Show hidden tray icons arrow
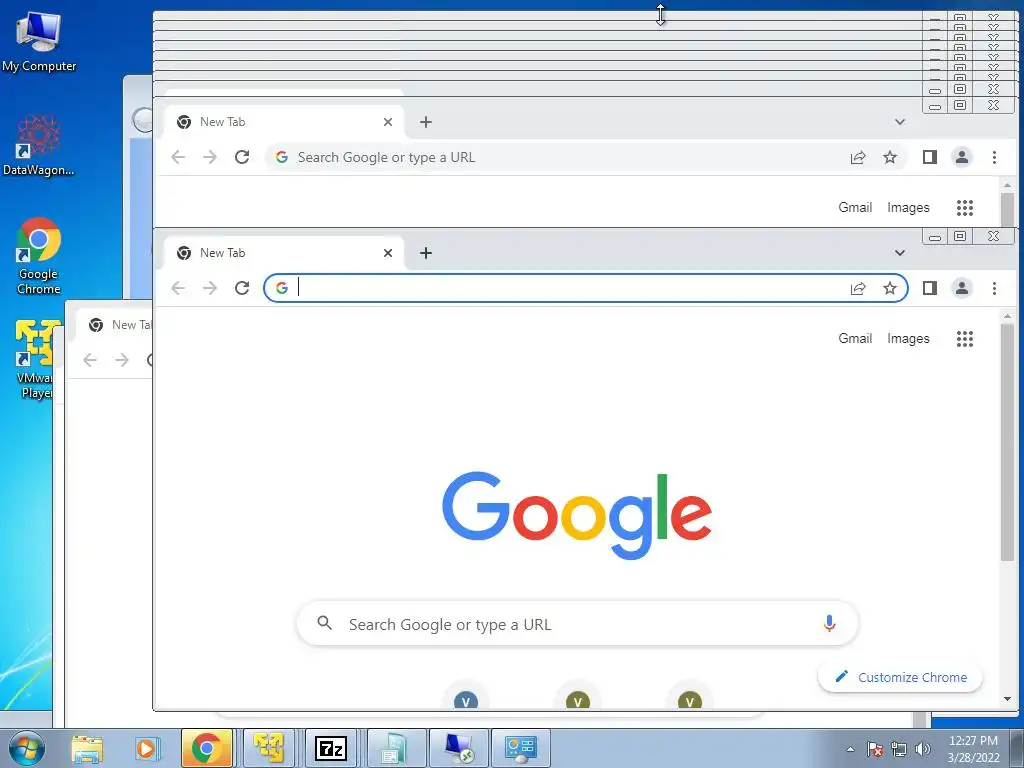The height and width of the screenshot is (768, 1024). pyautogui.click(x=850, y=749)
